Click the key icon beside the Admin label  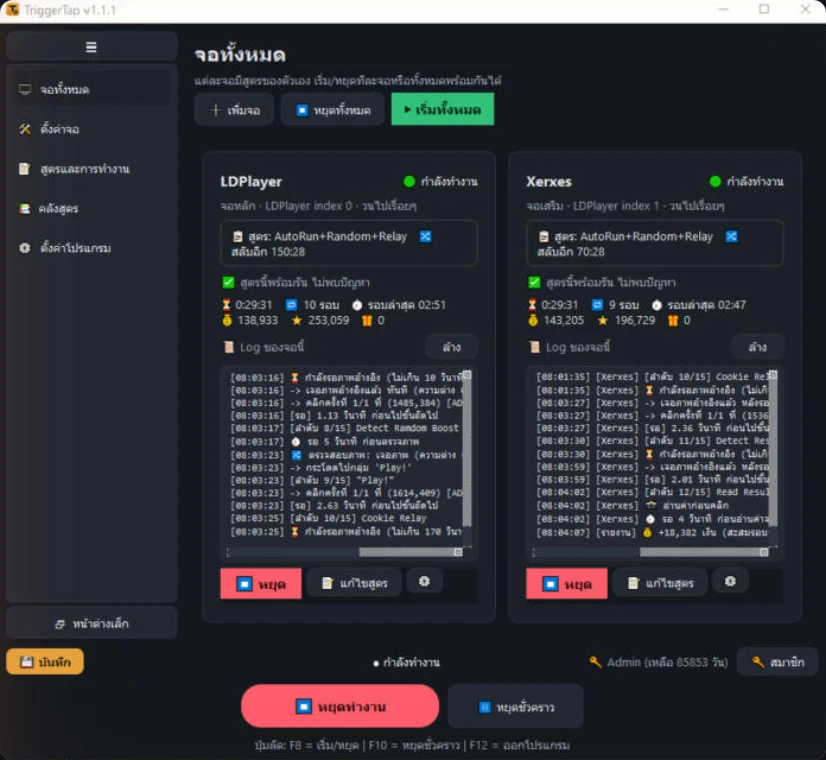point(595,662)
